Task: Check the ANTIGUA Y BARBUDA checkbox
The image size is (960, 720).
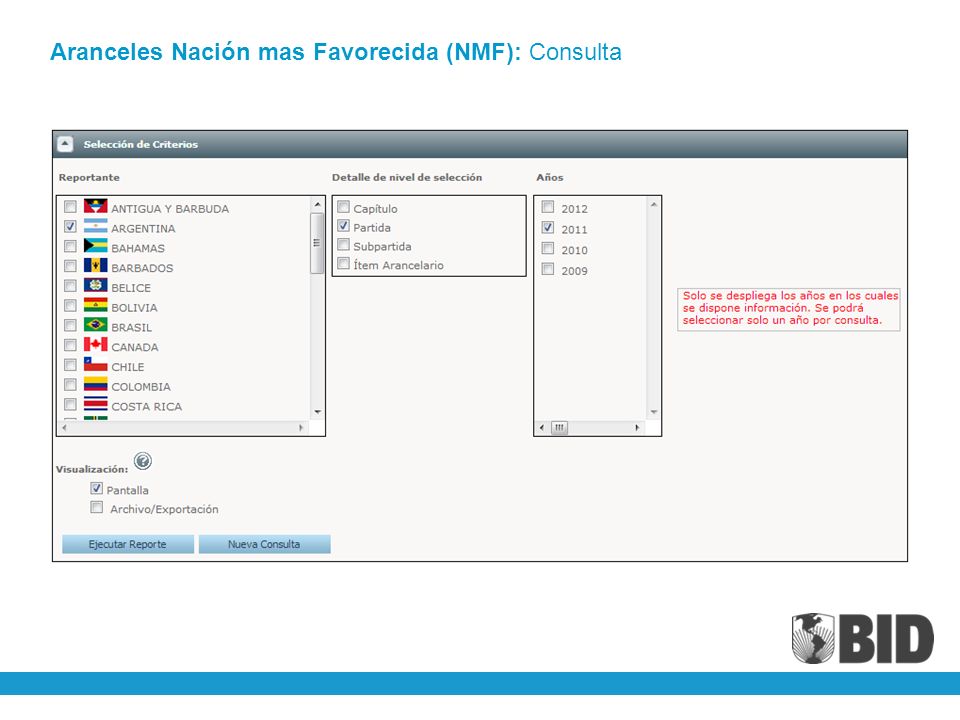Action: [x=70, y=207]
